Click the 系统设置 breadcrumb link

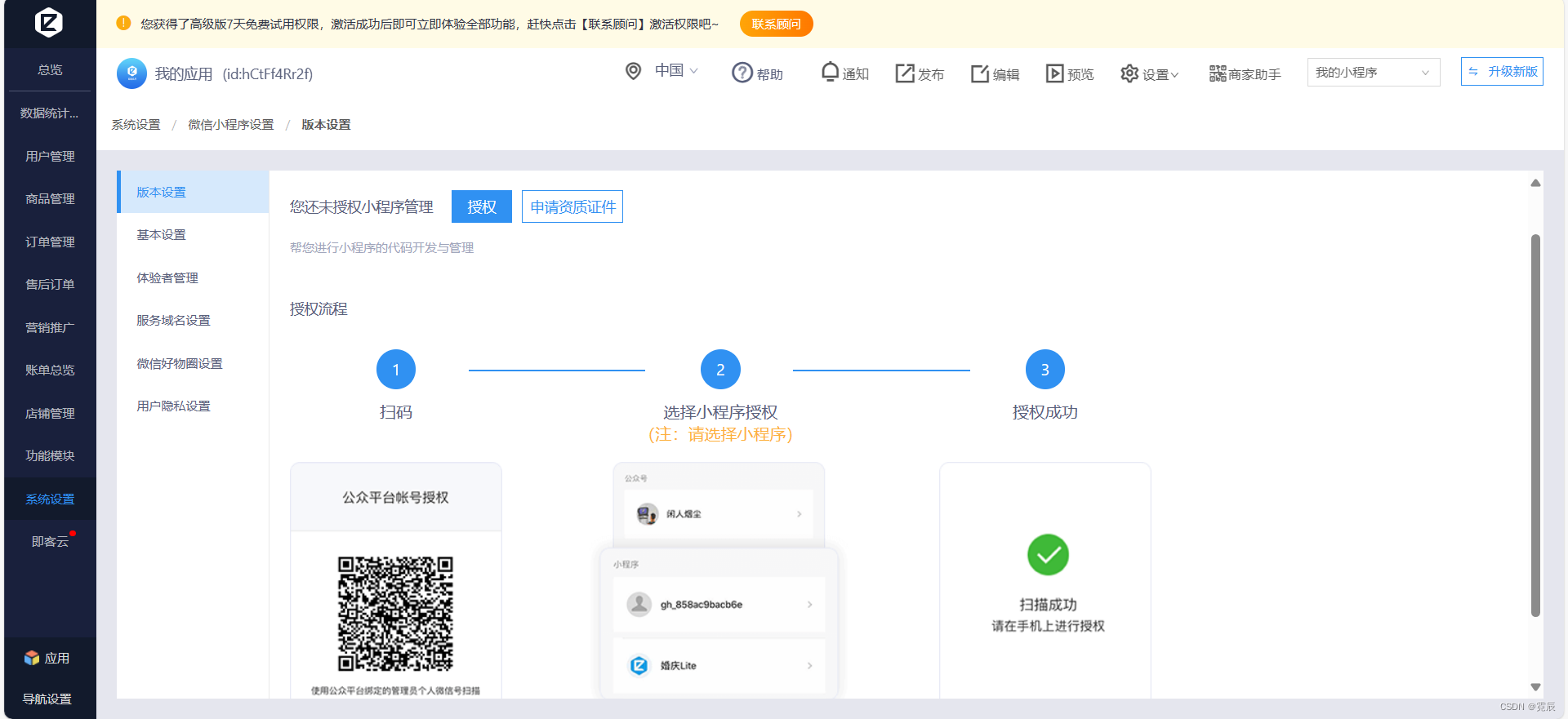coord(136,125)
